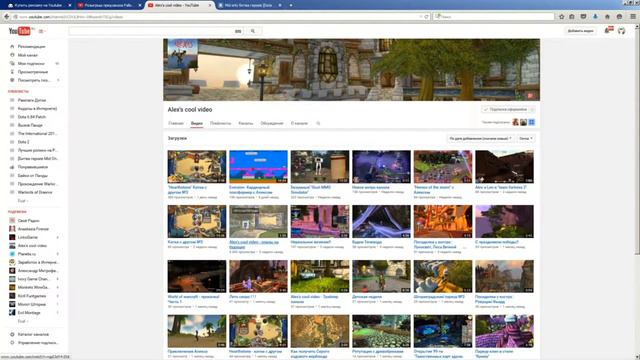Viewport: 640px width, 360px height.
Task: Click the Мой канал icon in the sidebar
Action: tap(12, 55)
